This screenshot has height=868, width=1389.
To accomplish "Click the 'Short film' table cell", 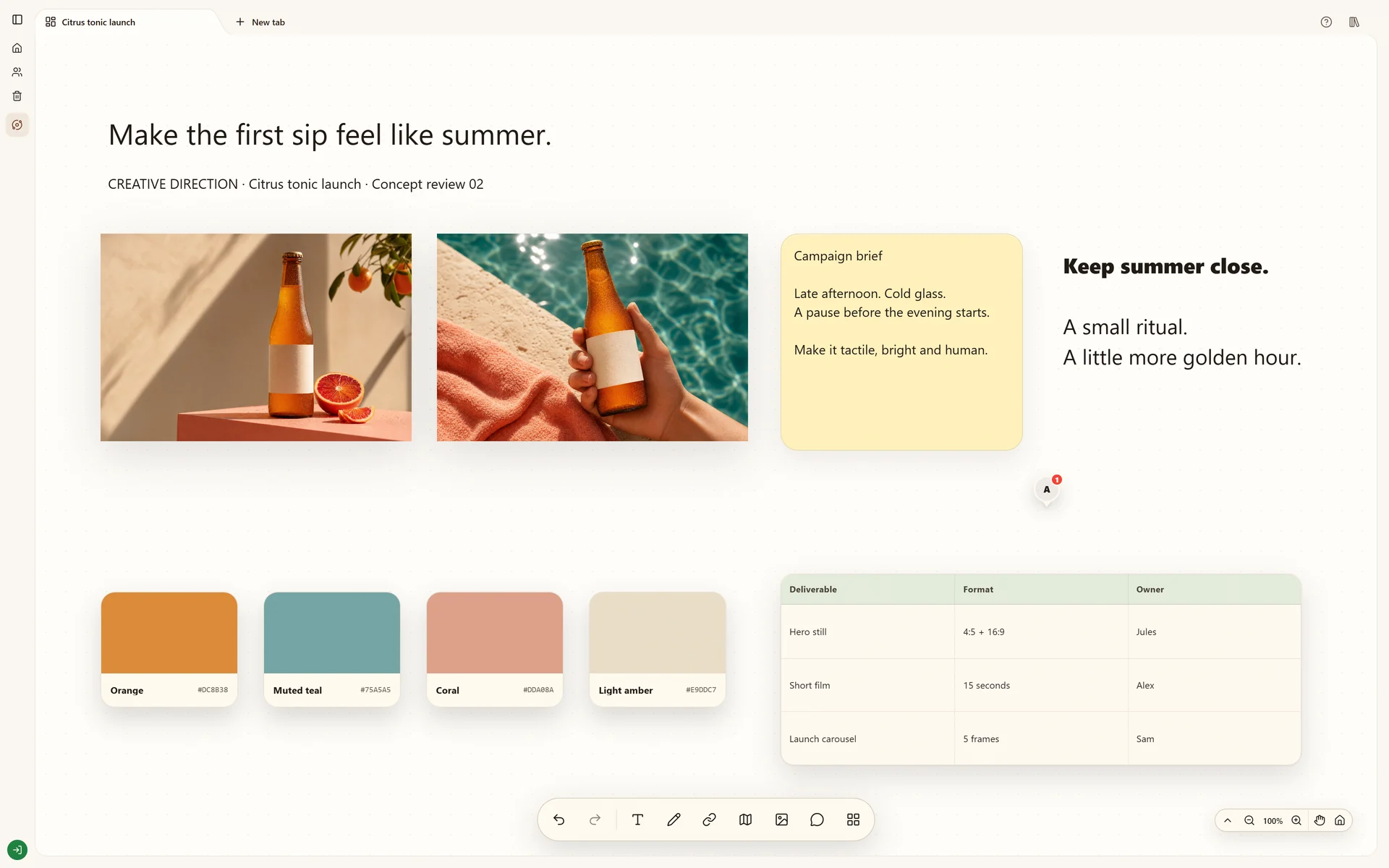I will coord(868,685).
